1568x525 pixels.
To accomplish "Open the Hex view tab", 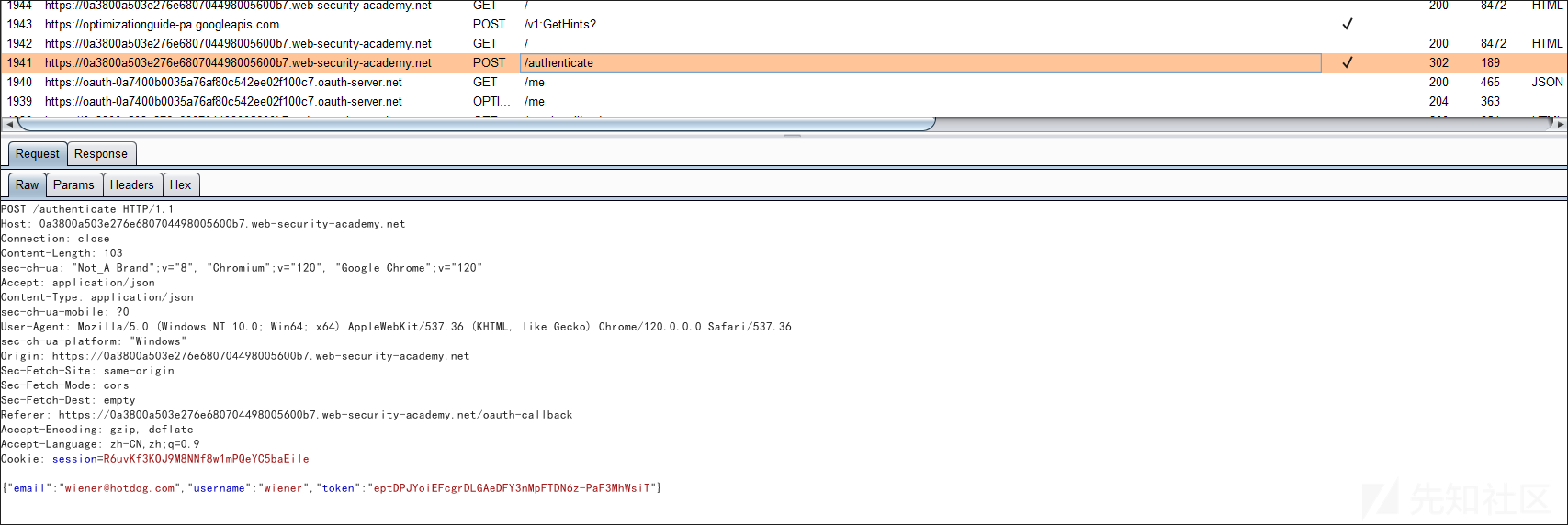I will point(181,185).
